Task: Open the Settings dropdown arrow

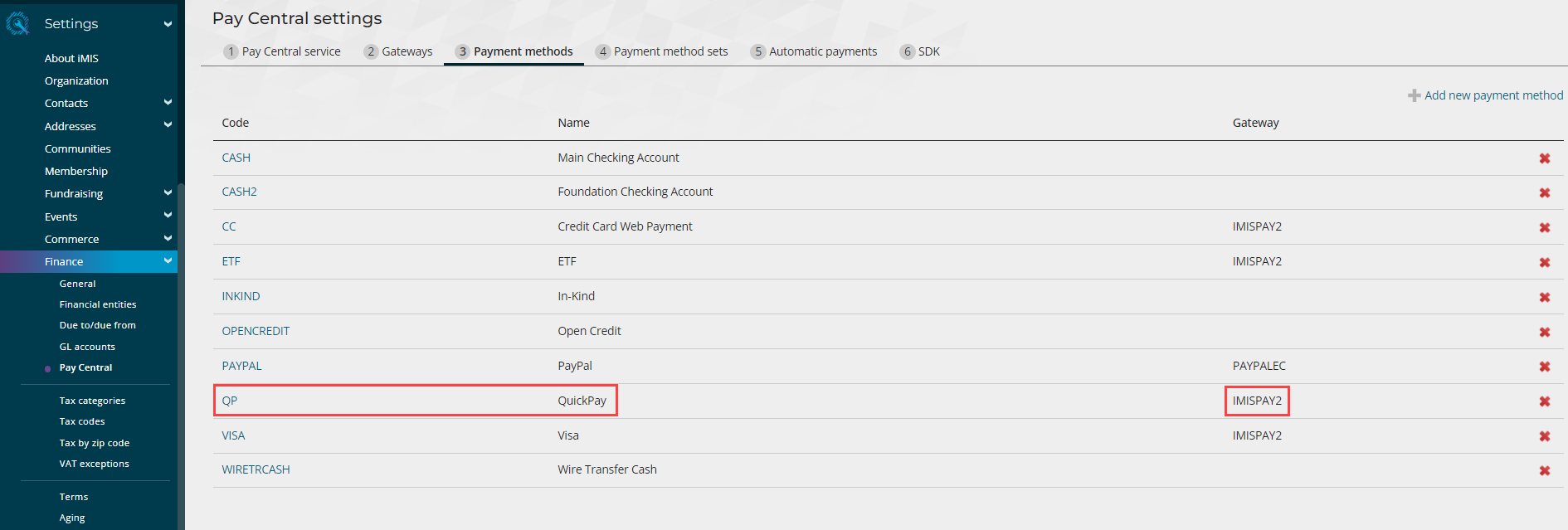Action: [168, 24]
